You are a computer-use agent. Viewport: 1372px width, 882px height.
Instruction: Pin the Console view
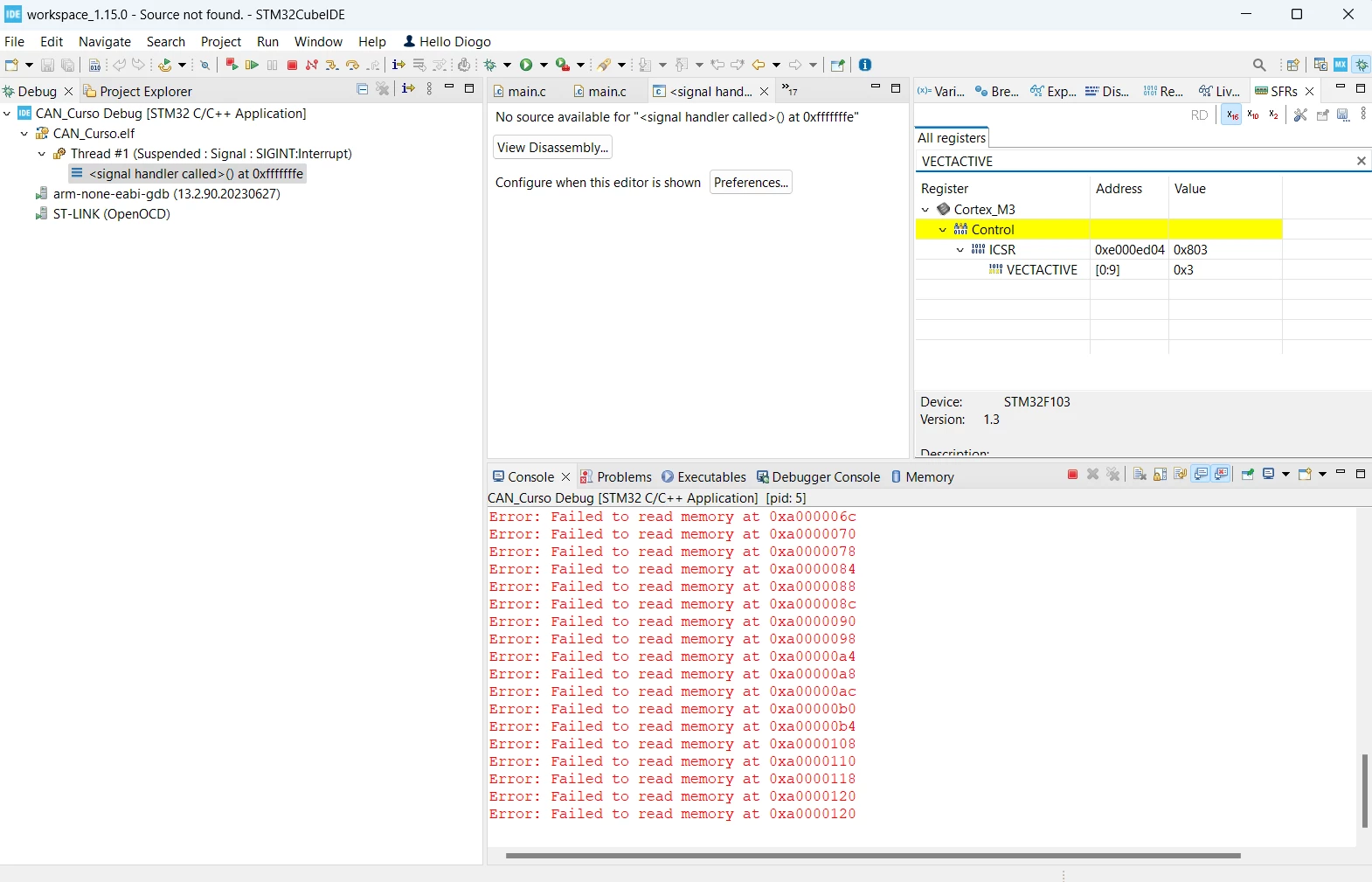click(x=1247, y=474)
